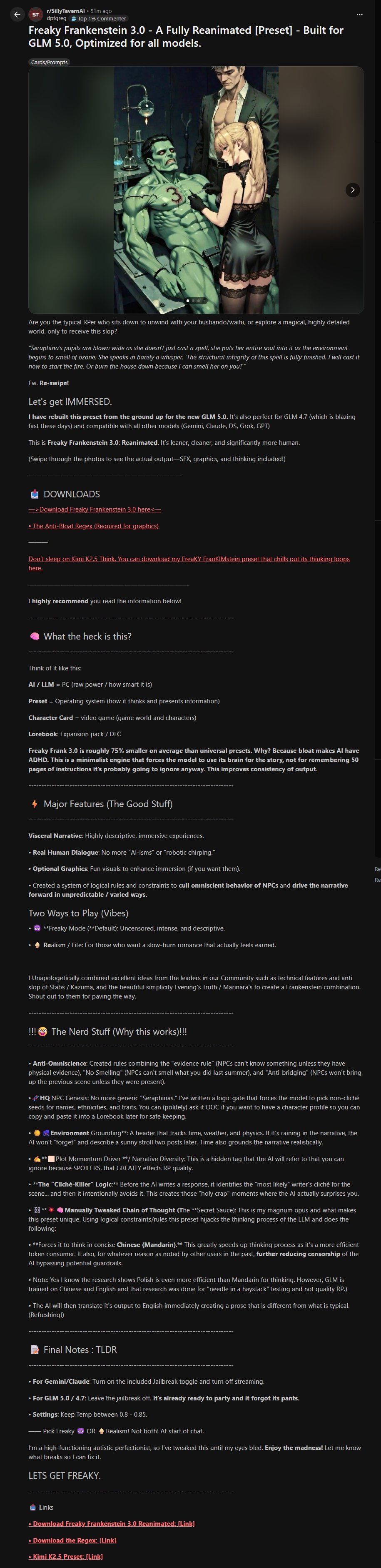The height and width of the screenshot is (1568, 381).
Task: Advance to the next carousel image
Action: click(352, 190)
